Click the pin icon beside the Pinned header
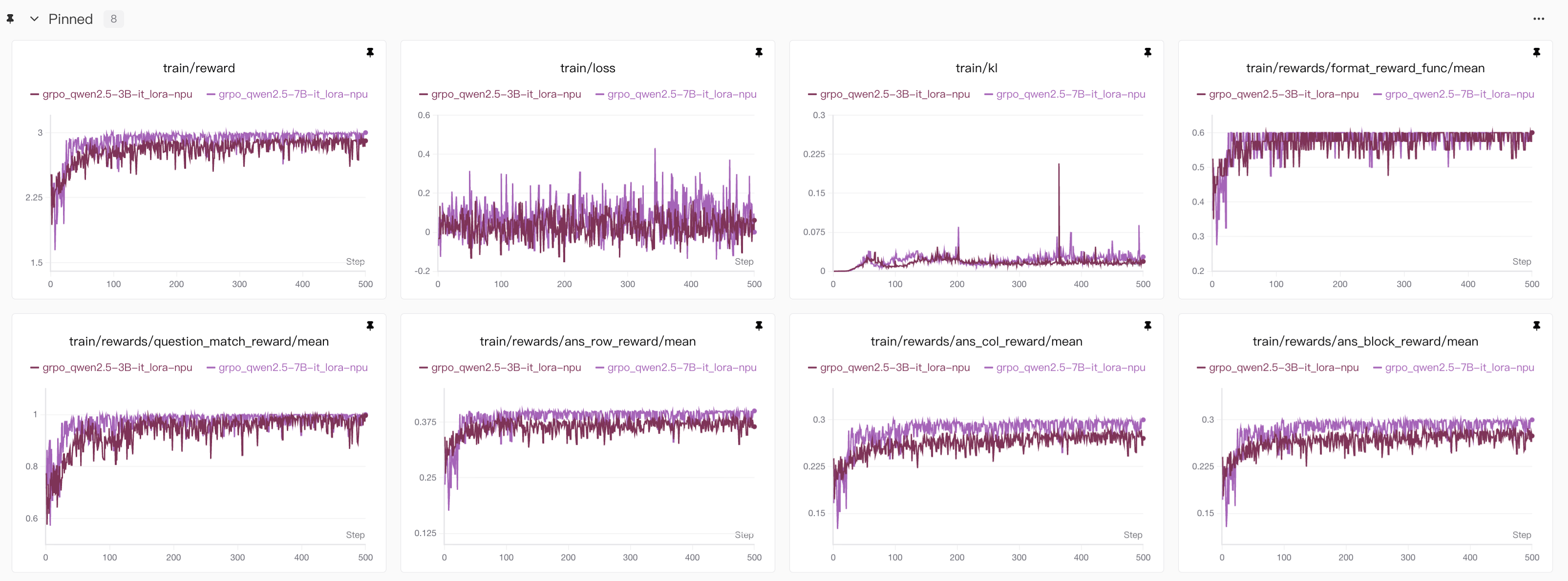The image size is (1568, 581). tap(10, 19)
